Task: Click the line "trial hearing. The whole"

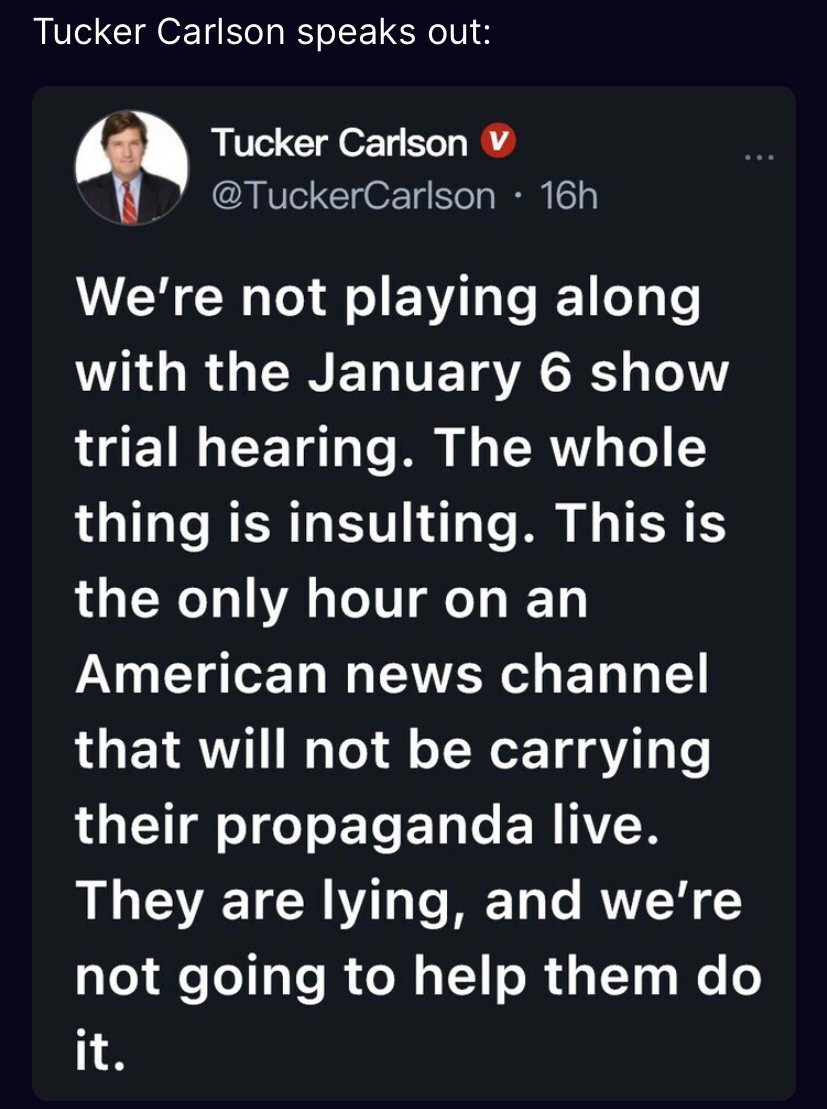Action: 391,449
